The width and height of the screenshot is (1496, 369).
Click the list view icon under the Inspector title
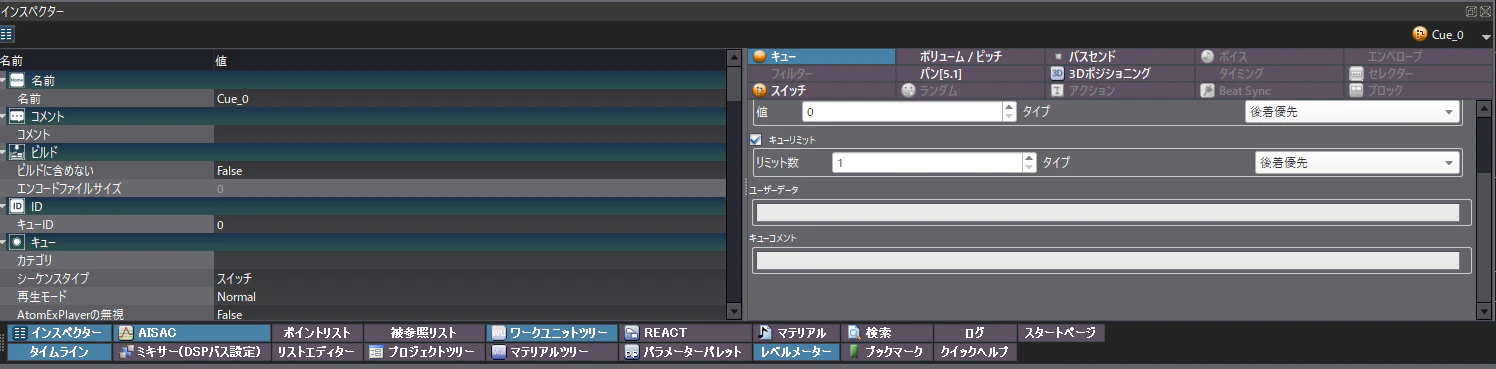point(7,33)
